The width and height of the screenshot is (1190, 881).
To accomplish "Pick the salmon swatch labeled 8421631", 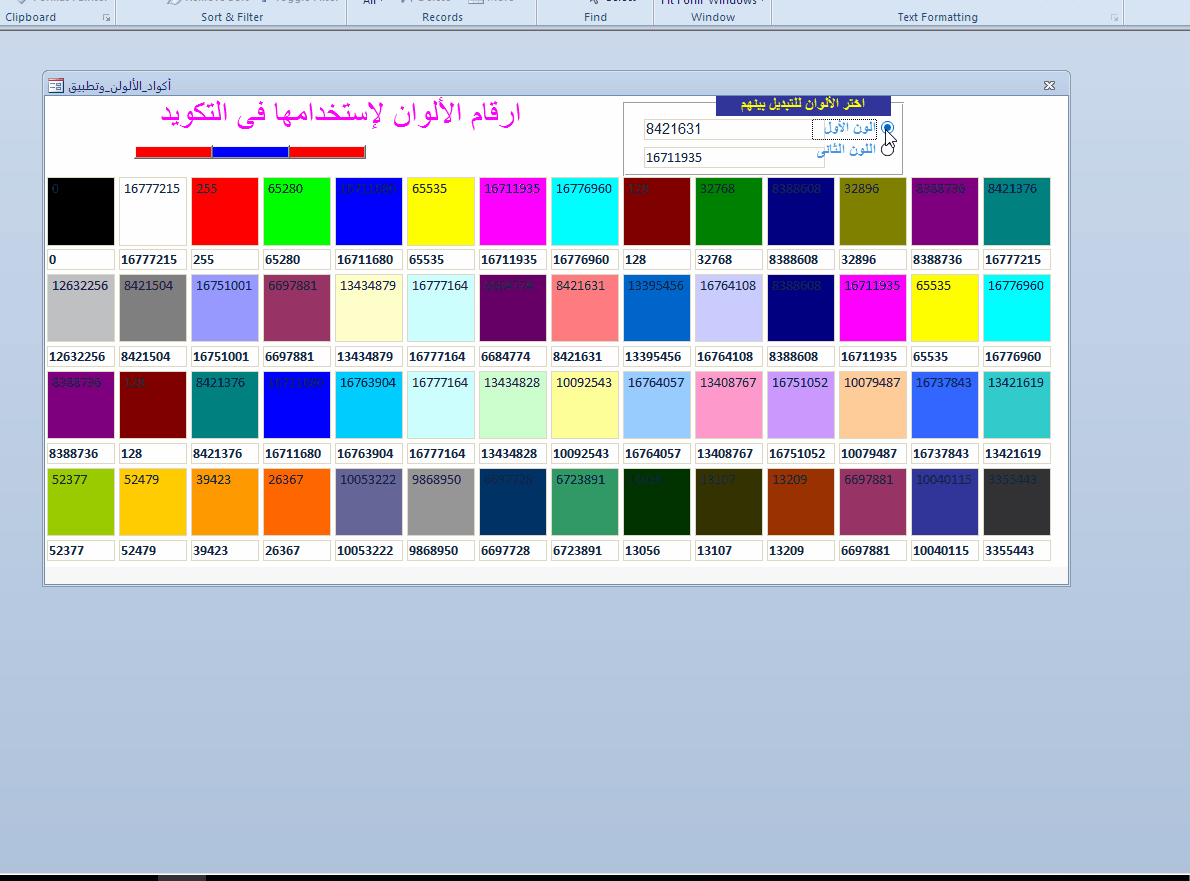I will pyautogui.click(x=584, y=309).
